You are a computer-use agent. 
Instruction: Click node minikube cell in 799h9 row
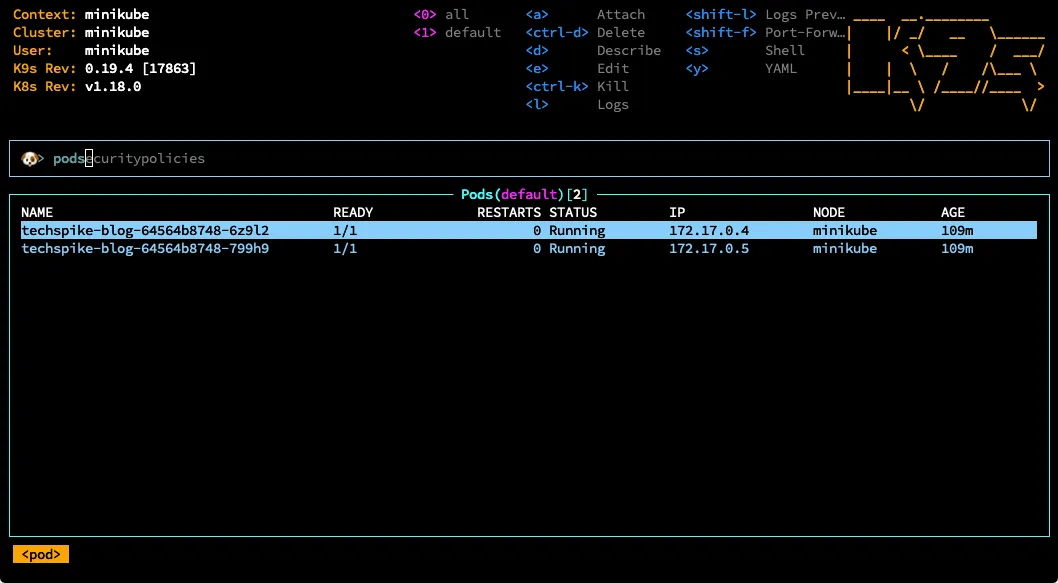click(845, 249)
